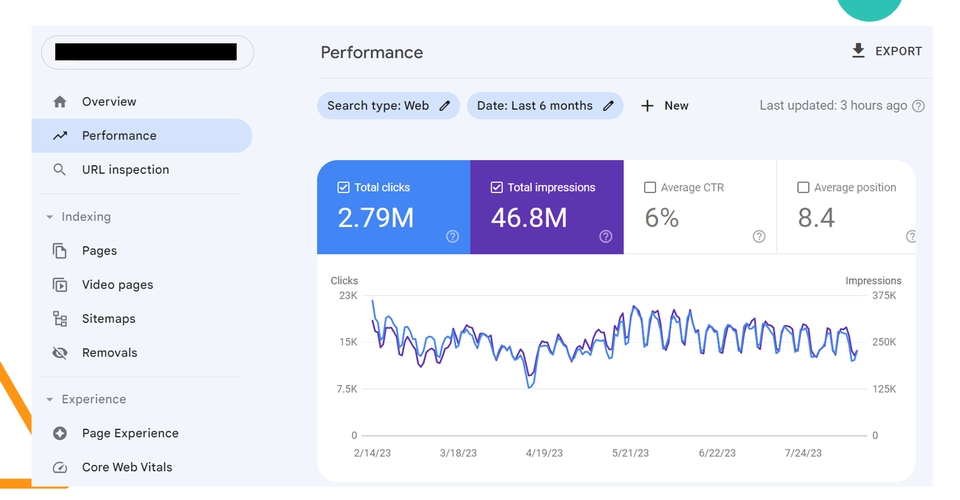
Task: Add a New filter
Action: coord(665,106)
